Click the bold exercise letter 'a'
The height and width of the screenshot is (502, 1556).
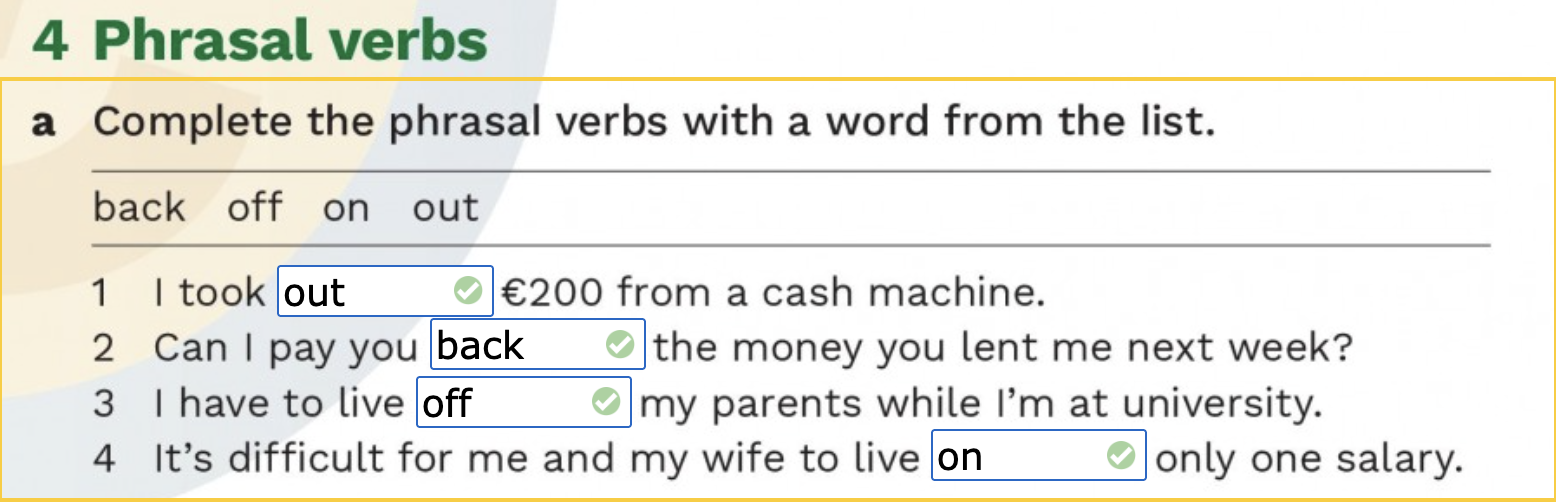[x=44, y=124]
